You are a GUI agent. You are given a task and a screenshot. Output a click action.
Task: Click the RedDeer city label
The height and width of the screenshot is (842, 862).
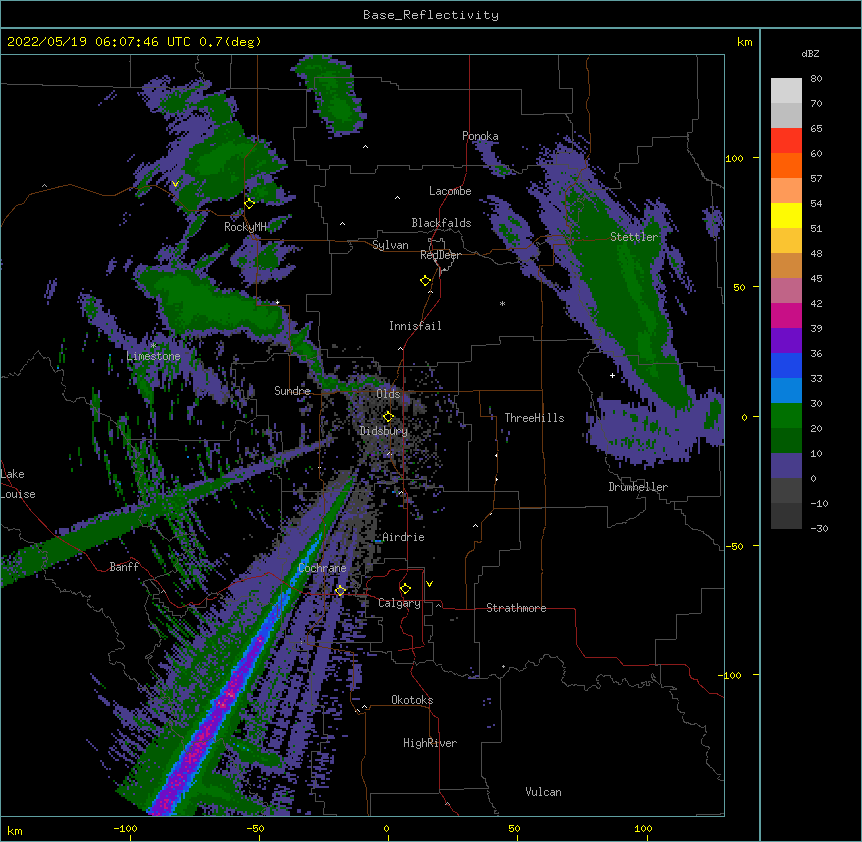coord(440,255)
